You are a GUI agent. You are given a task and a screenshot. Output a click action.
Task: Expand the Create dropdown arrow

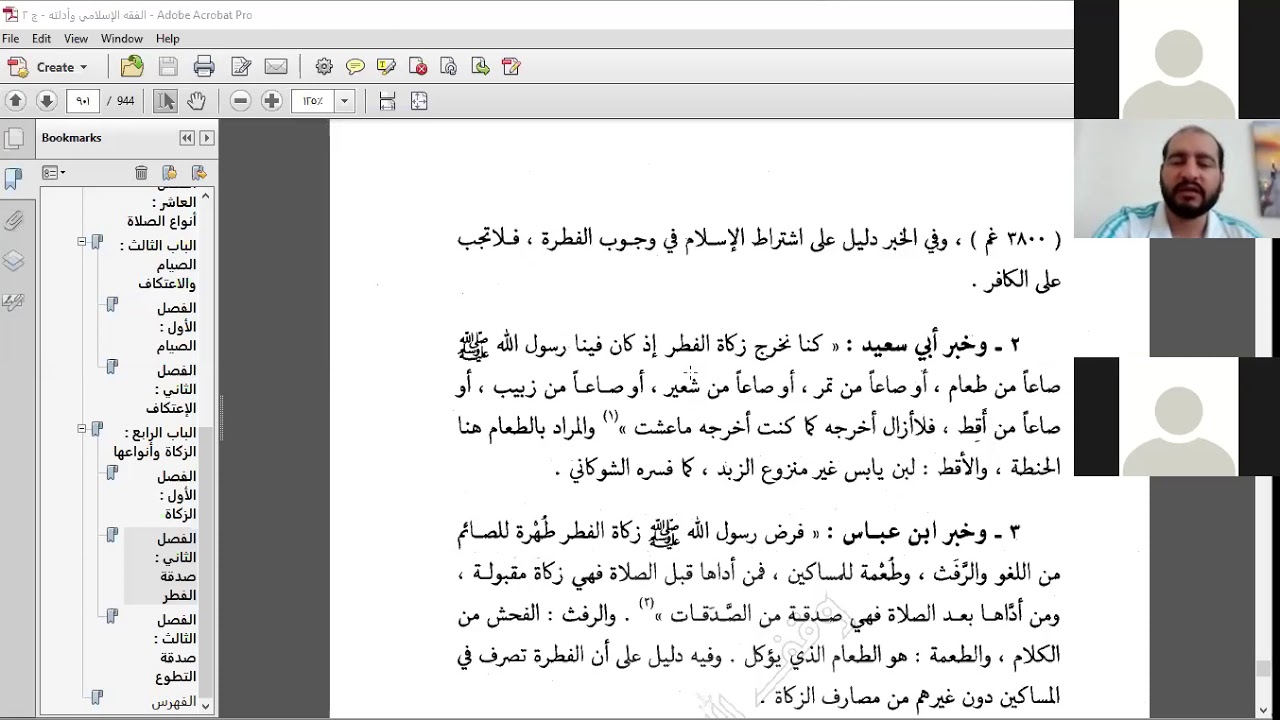tap(83, 67)
